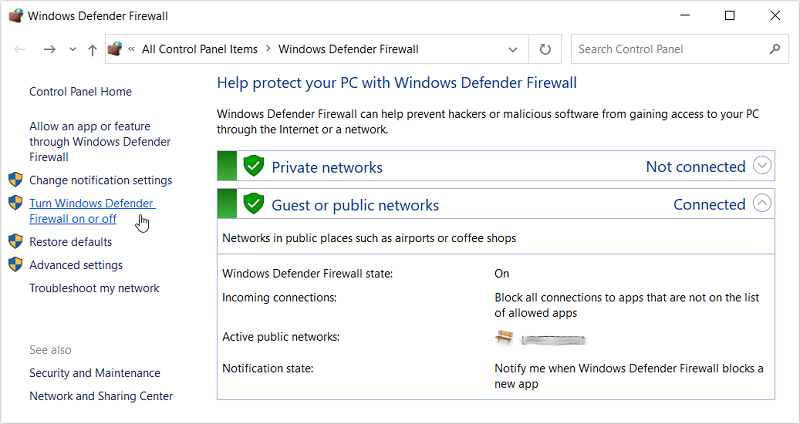This screenshot has width=800, height=424.
Task: Click the firewall icon in address bar
Action: [x=115, y=49]
